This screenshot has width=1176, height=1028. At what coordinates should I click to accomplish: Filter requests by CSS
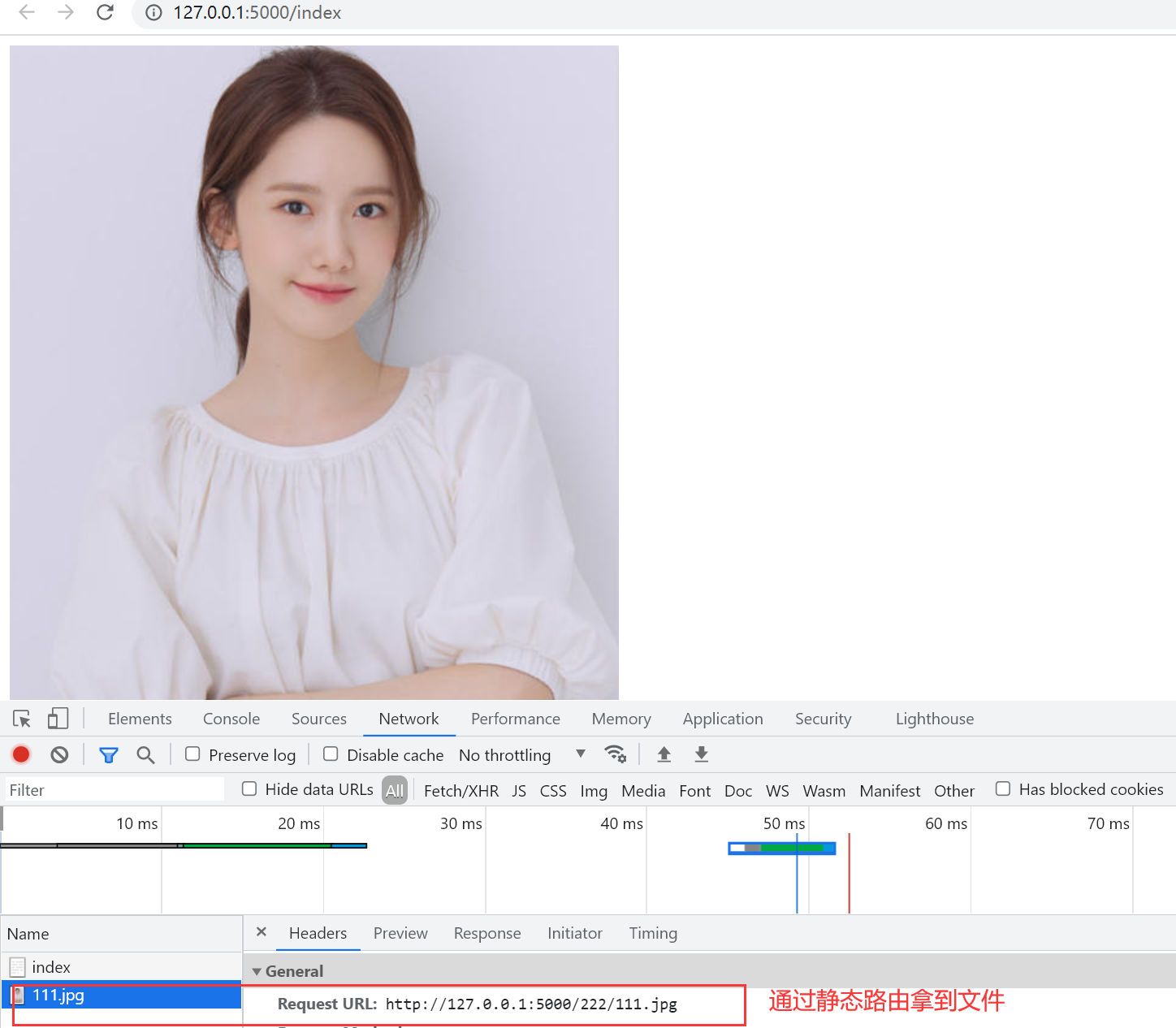click(x=553, y=790)
